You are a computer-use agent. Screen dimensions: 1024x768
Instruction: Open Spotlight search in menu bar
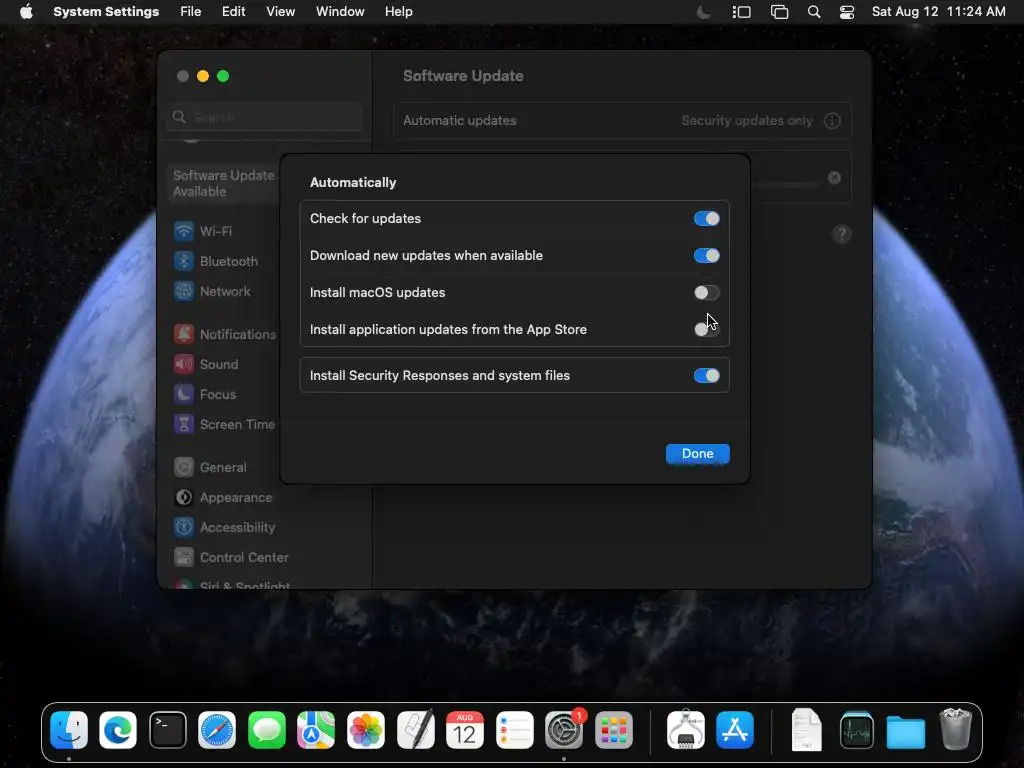click(814, 12)
